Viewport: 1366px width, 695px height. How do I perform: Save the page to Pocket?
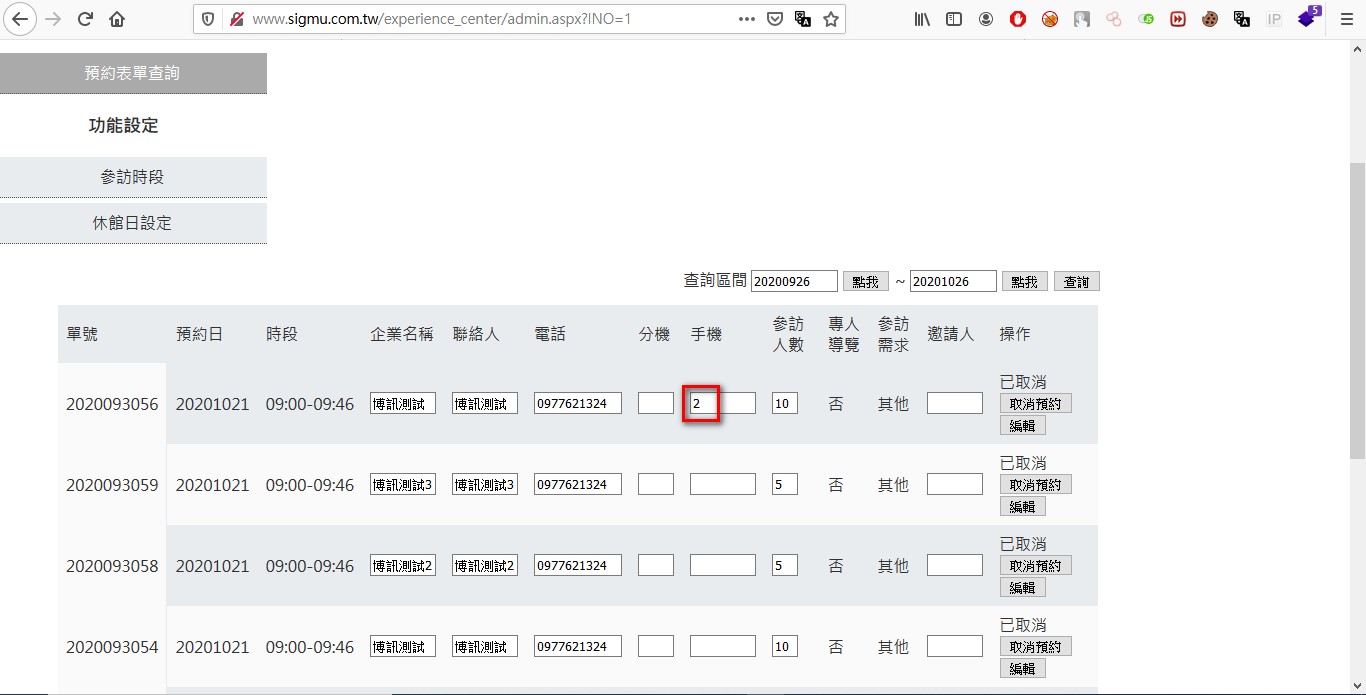pyautogui.click(x=774, y=19)
